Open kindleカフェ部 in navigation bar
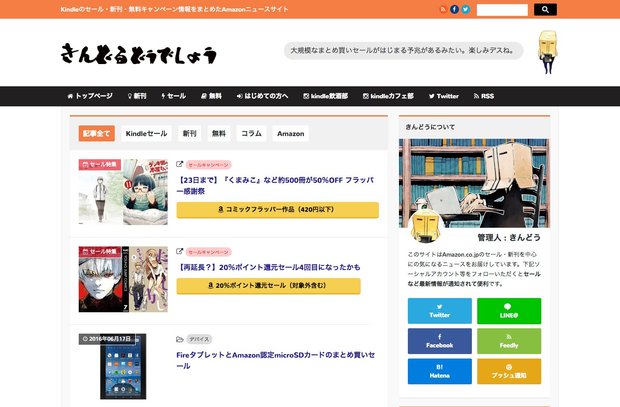Viewport: 620px width, 407px height. [388, 96]
